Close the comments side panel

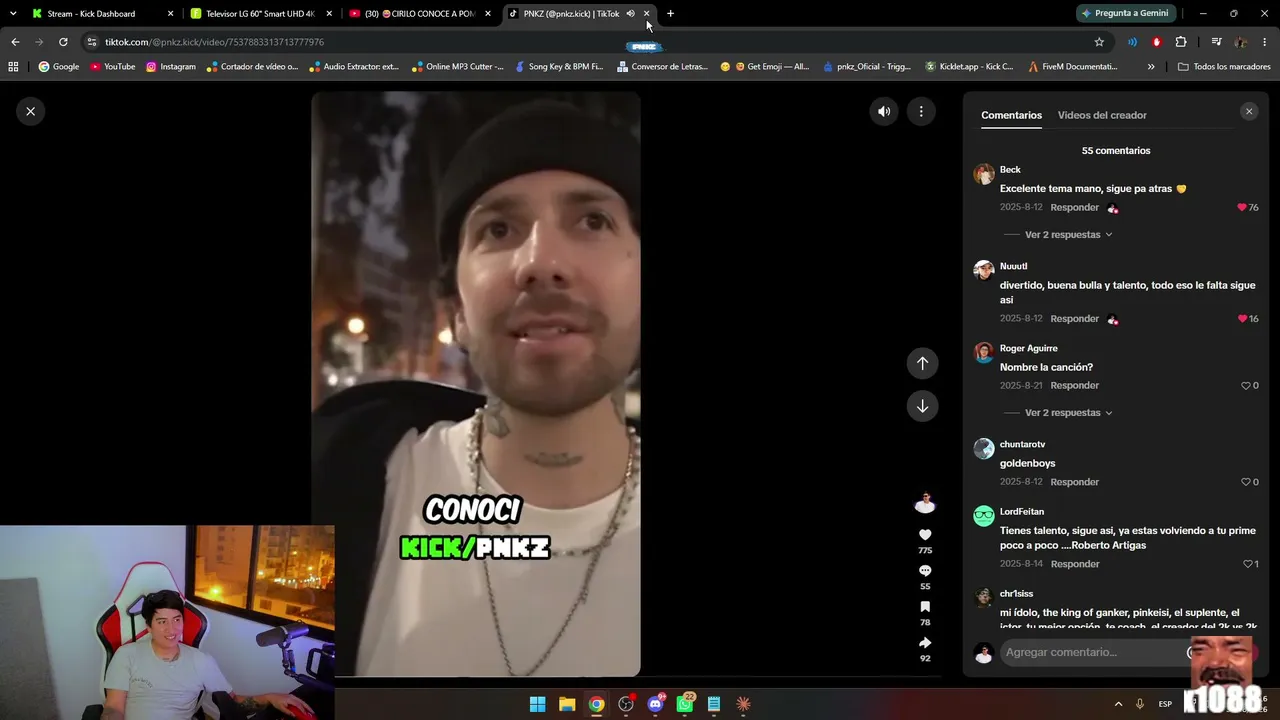coord(1249,112)
